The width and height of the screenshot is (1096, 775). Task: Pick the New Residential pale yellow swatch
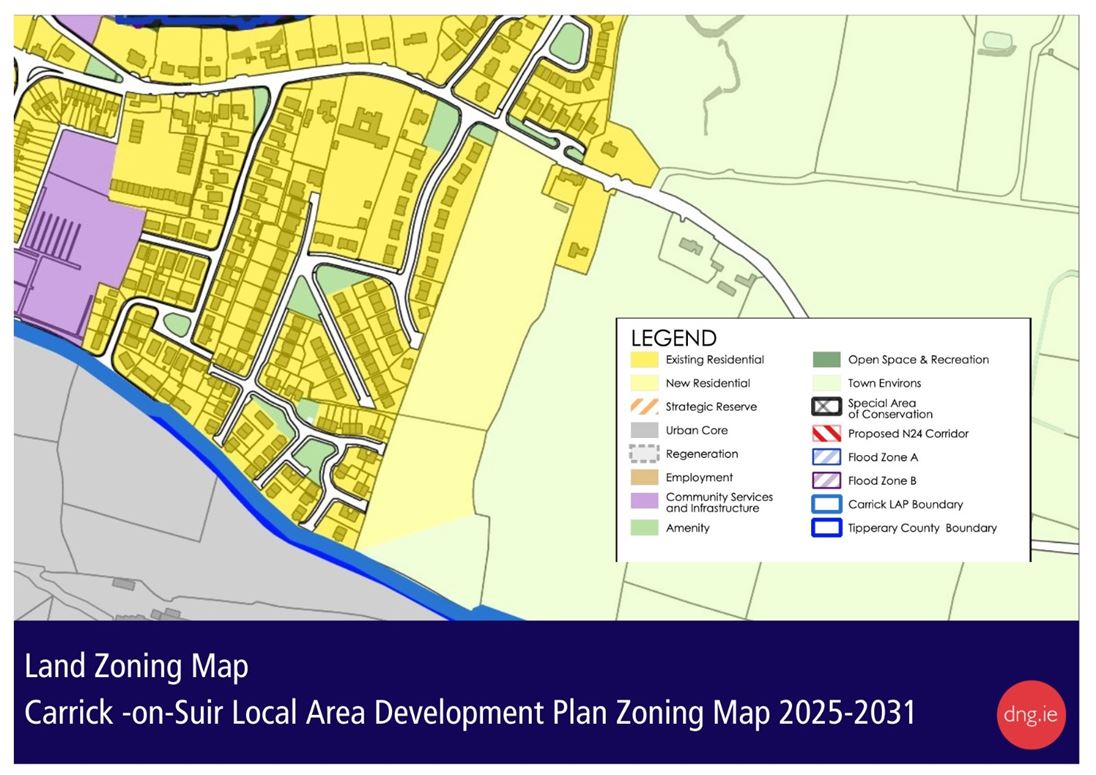point(644,383)
